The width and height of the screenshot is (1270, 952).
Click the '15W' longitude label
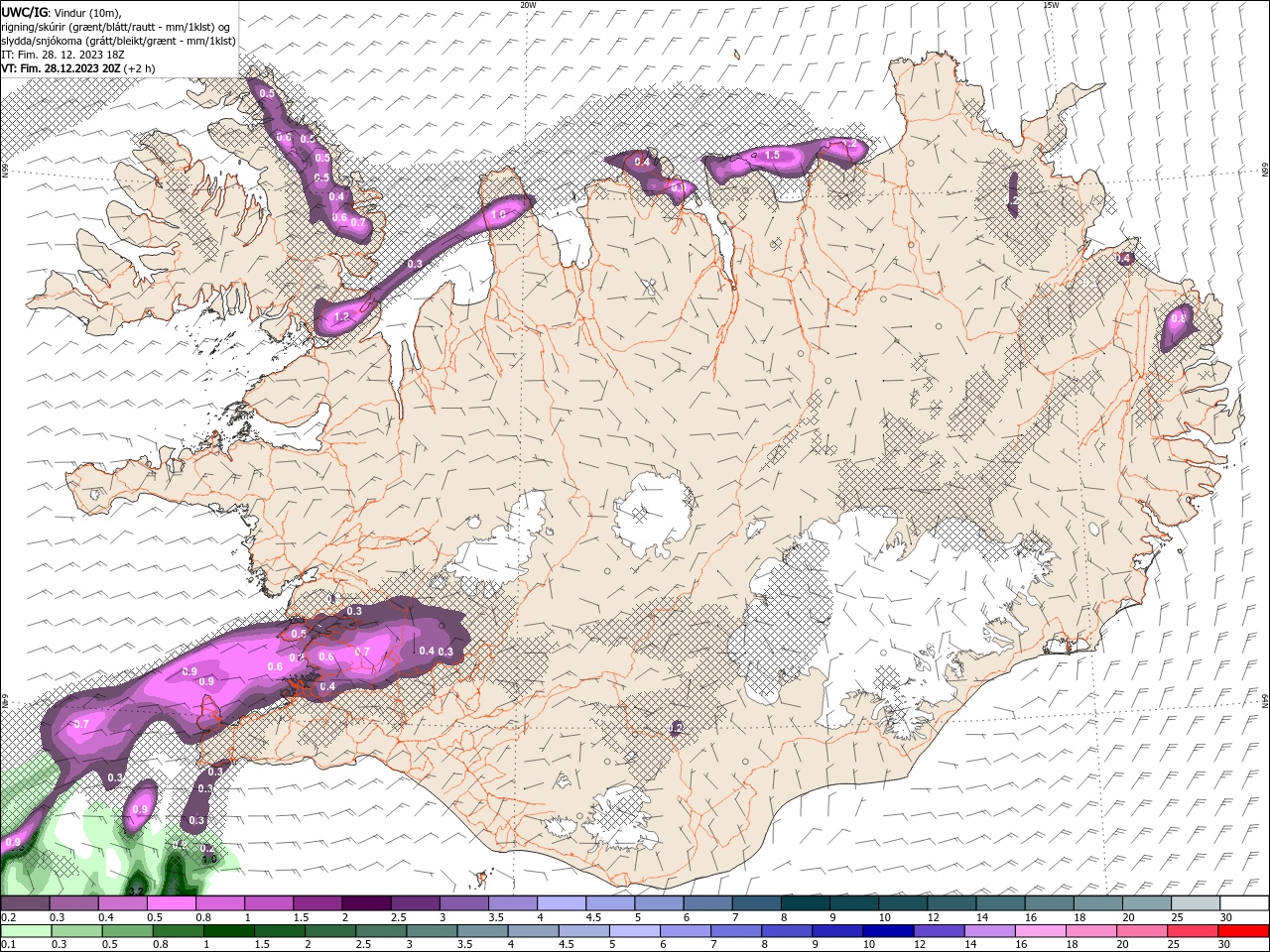[1052, 5]
